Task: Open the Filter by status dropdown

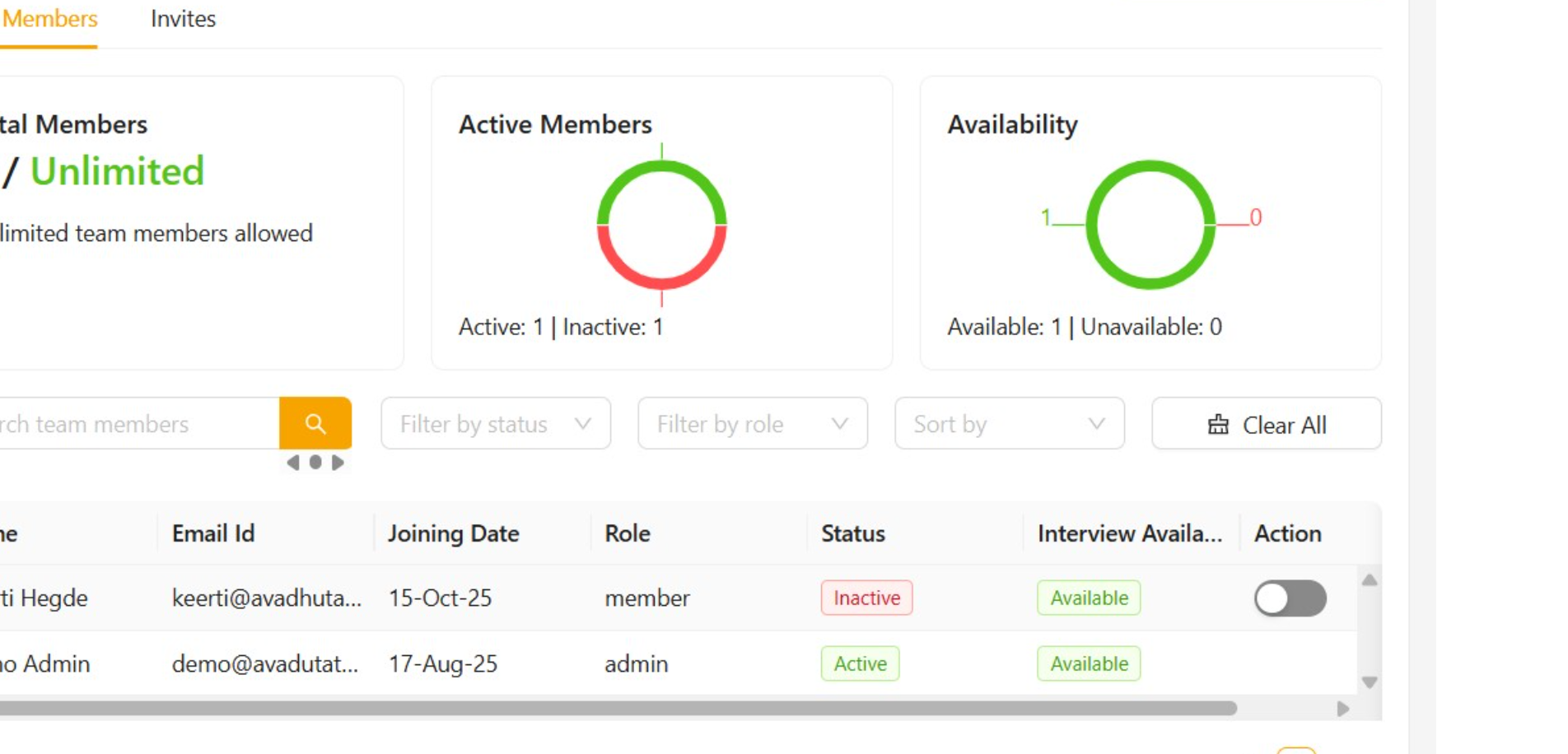Action: (x=495, y=424)
